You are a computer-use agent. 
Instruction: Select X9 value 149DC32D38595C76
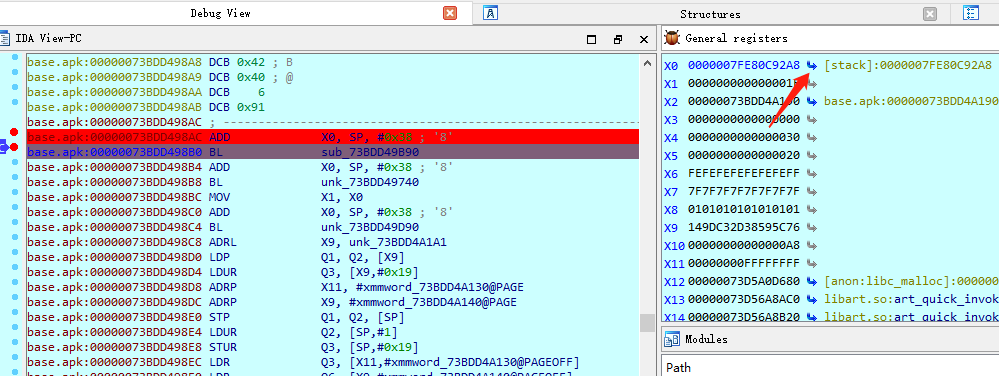744,227
